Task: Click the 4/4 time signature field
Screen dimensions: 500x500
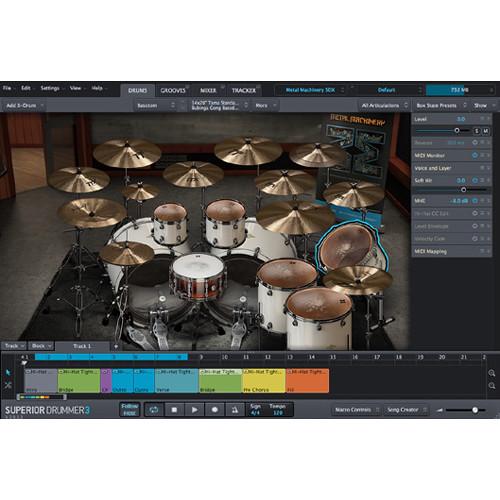Action: tap(255, 413)
